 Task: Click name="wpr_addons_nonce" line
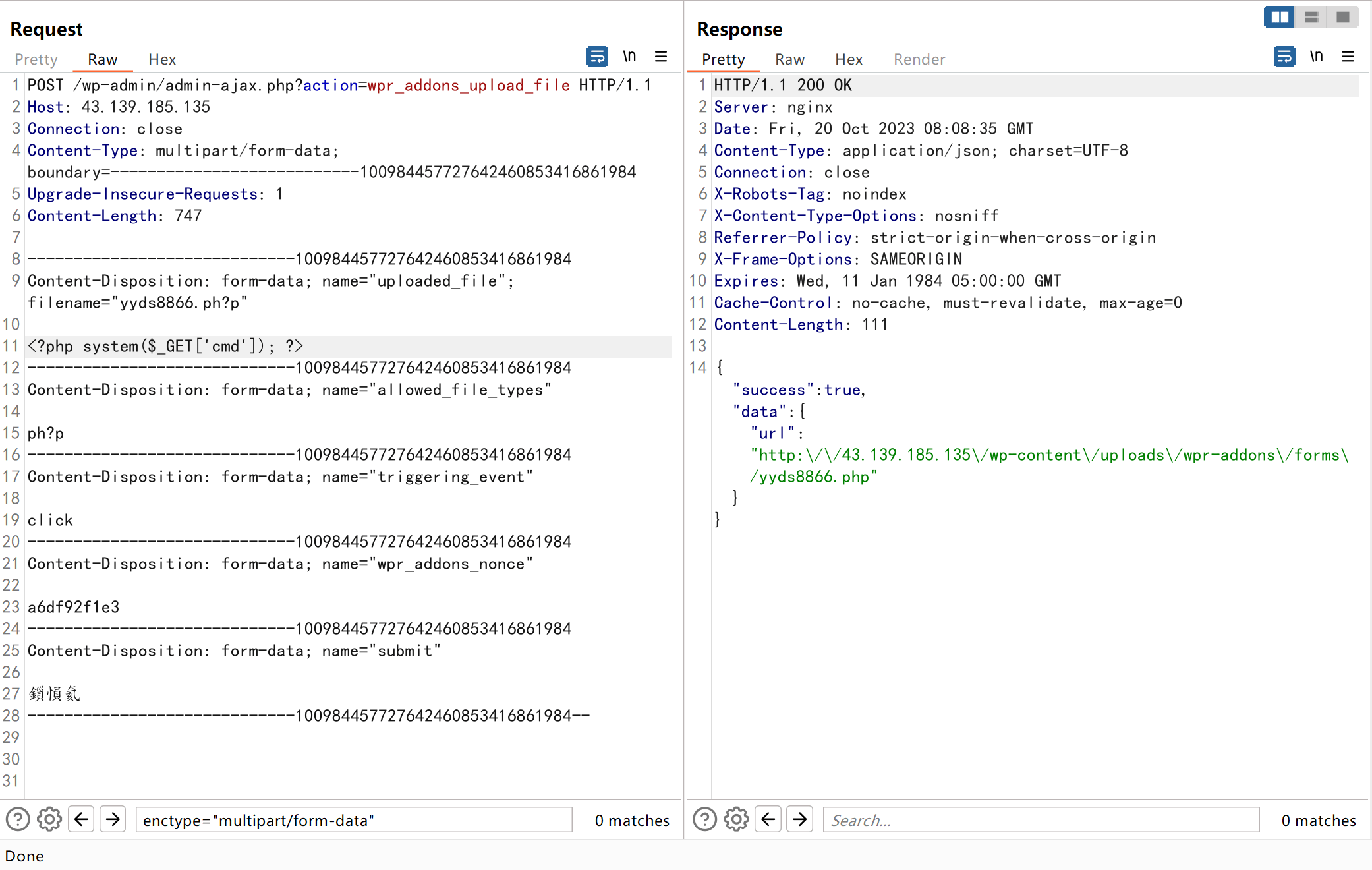tap(280, 564)
